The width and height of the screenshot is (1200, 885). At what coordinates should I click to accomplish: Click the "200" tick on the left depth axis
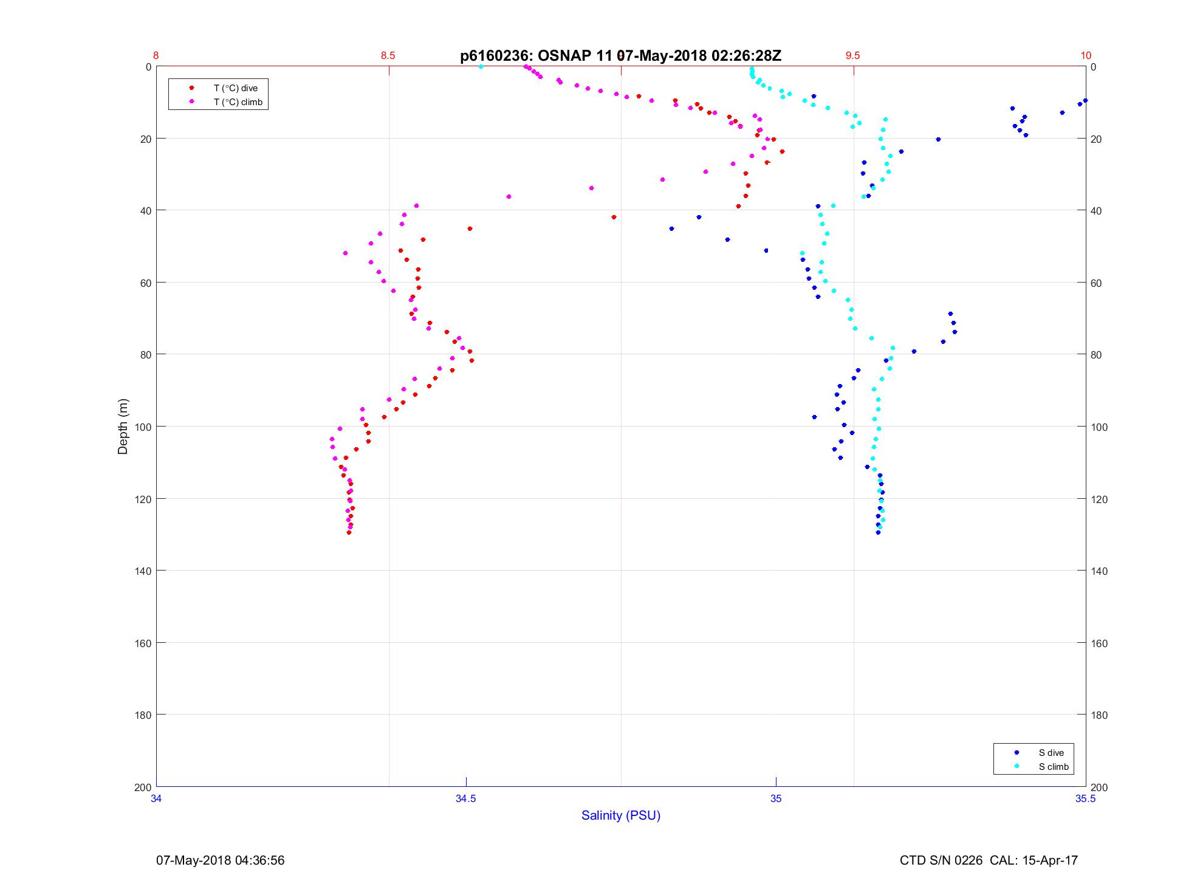coord(143,787)
